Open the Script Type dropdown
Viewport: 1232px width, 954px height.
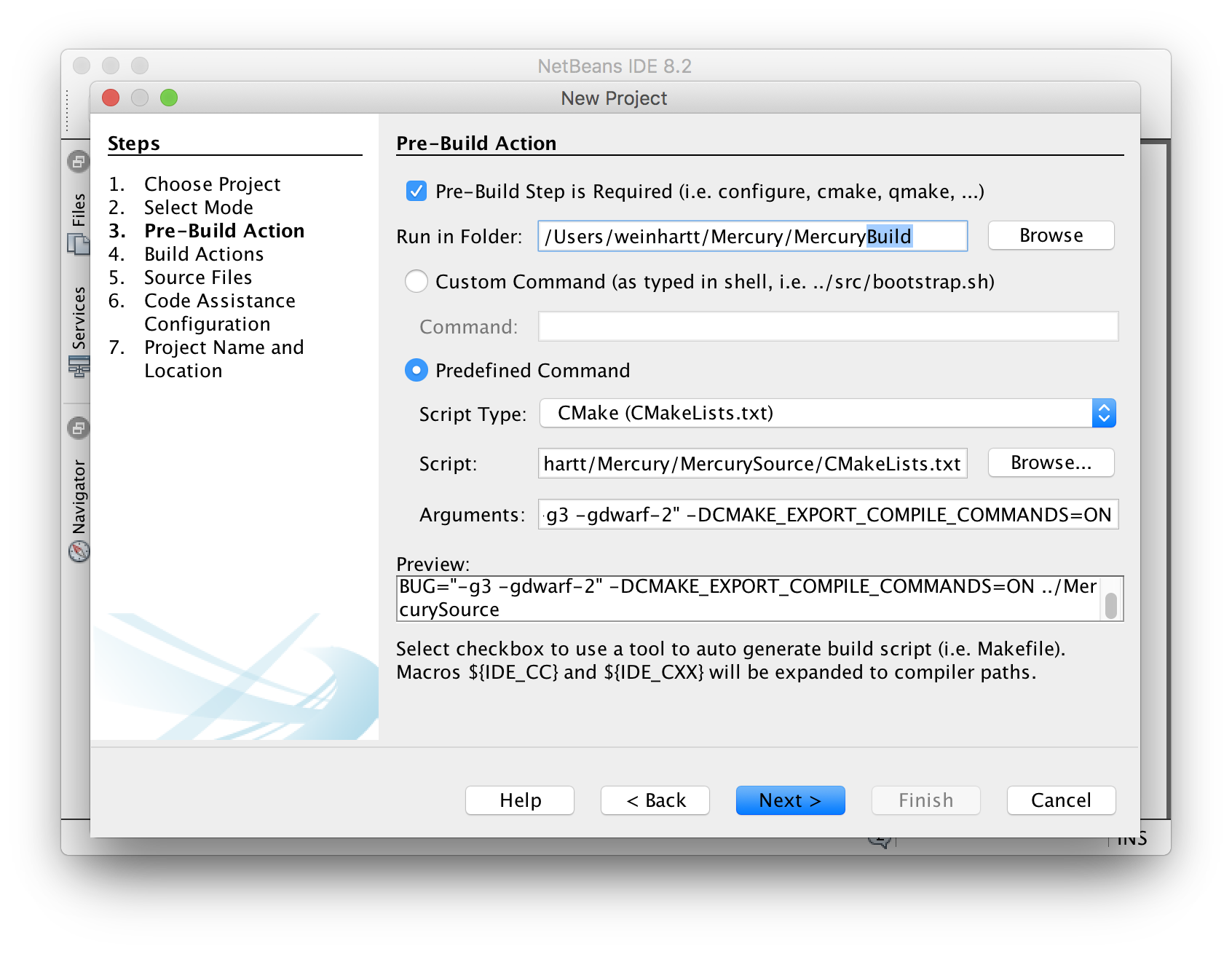(x=827, y=413)
